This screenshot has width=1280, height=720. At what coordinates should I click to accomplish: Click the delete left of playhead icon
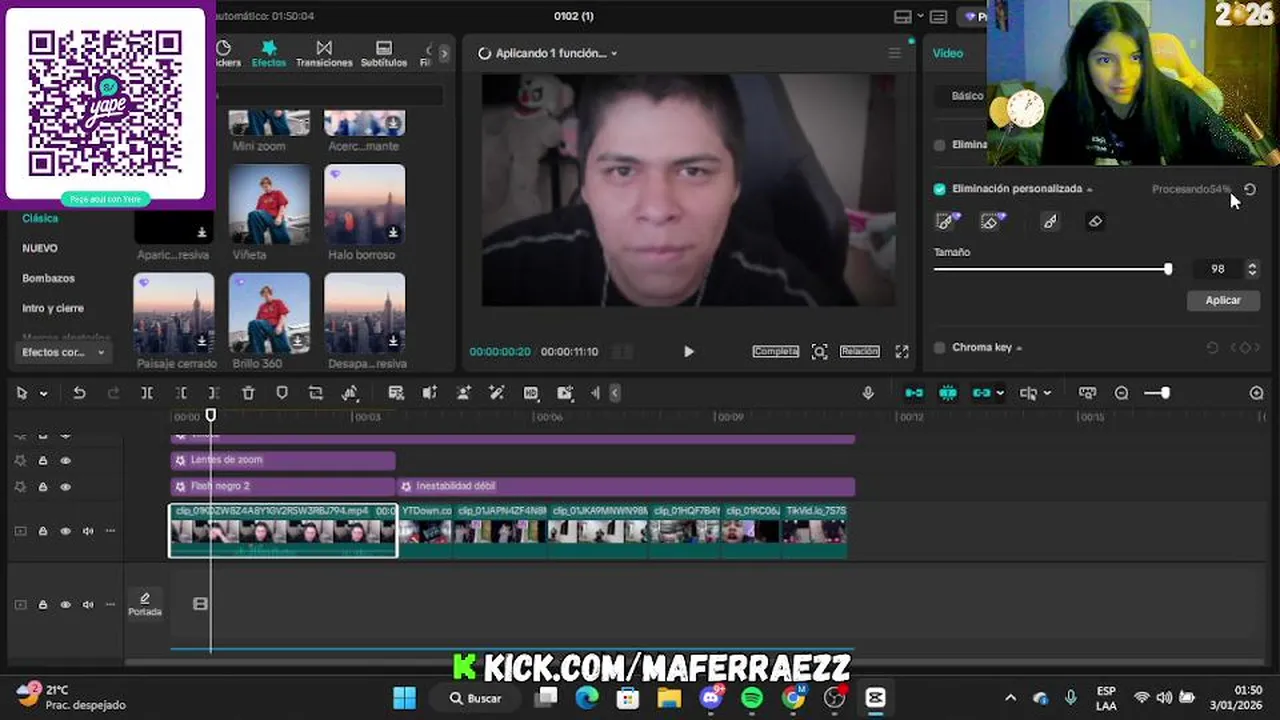[x=181, y=393]
